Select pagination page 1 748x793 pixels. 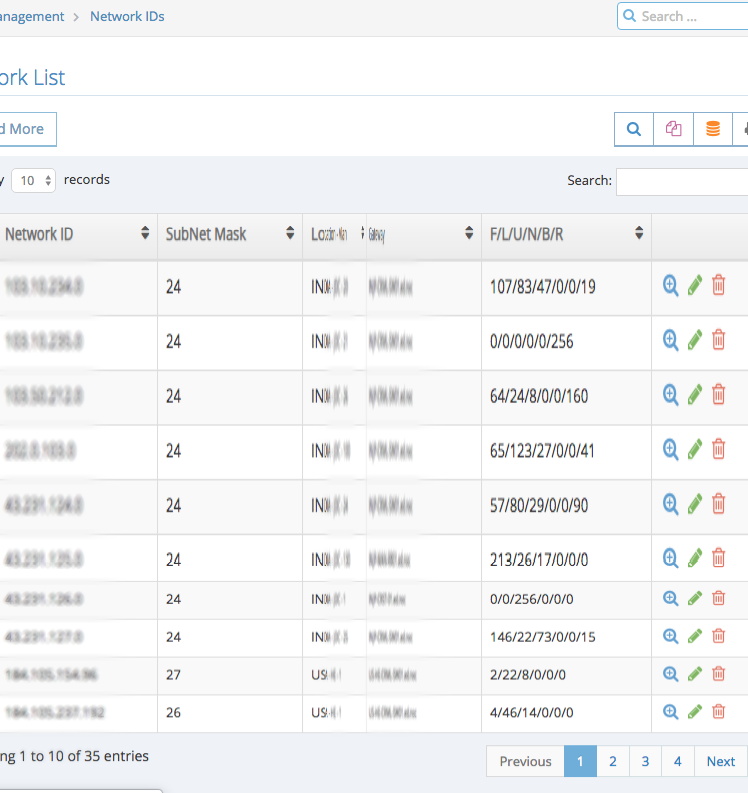pyautogui.click(x=580, y=761)
